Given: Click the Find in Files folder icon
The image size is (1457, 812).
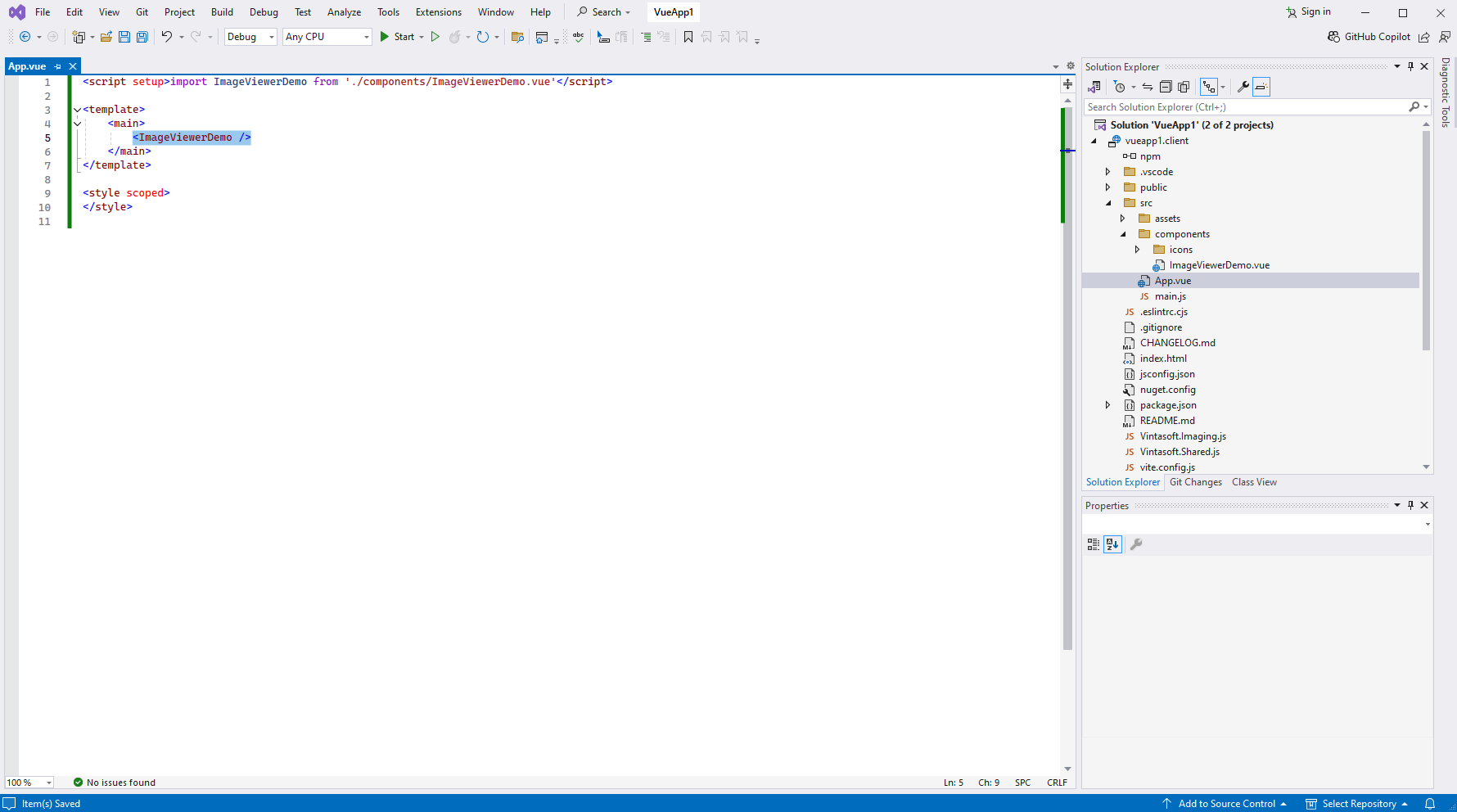Looking at the screenshot, I should 517,37.
